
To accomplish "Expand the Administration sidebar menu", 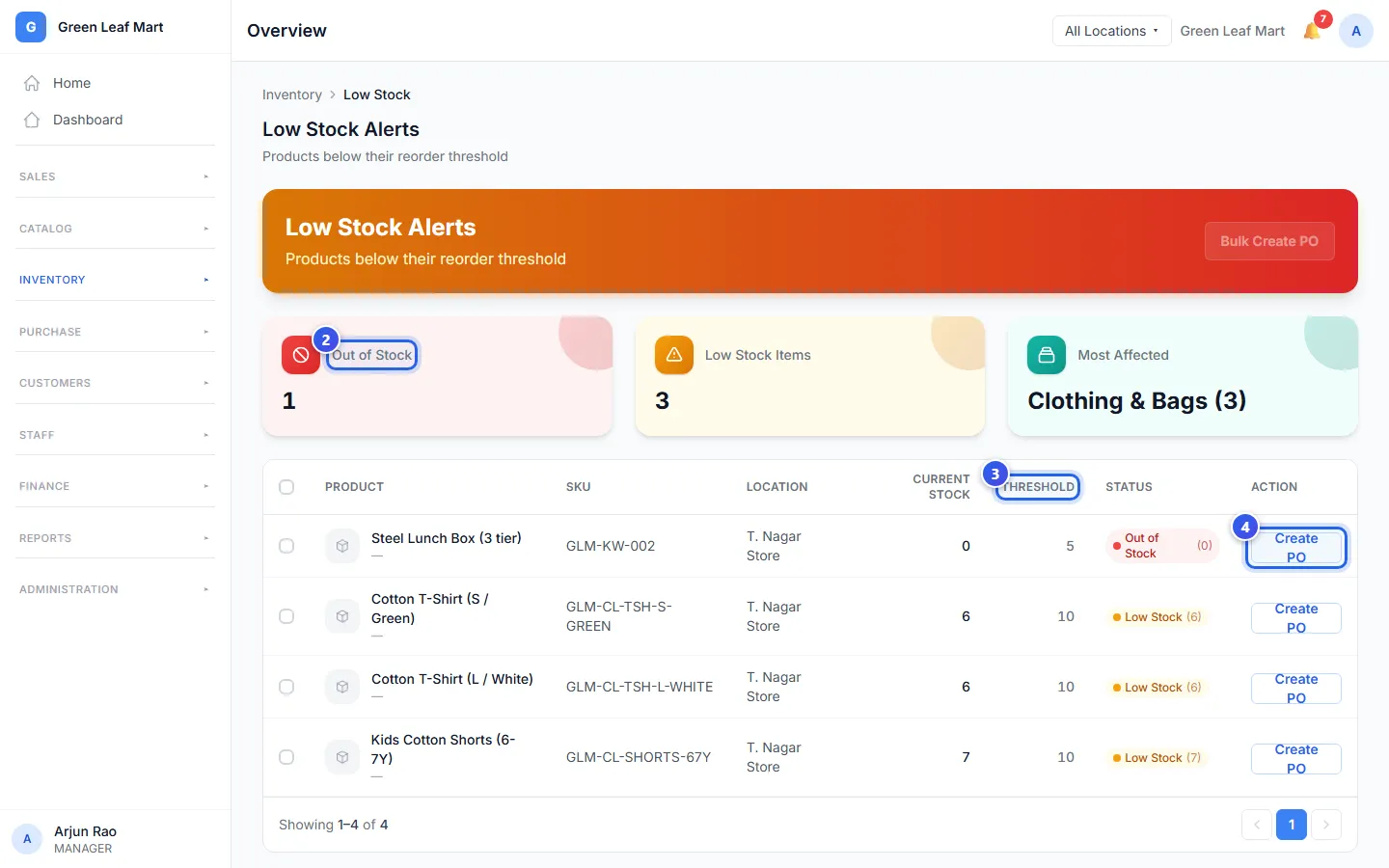I will pyautogui.click(x=115, y=589).
